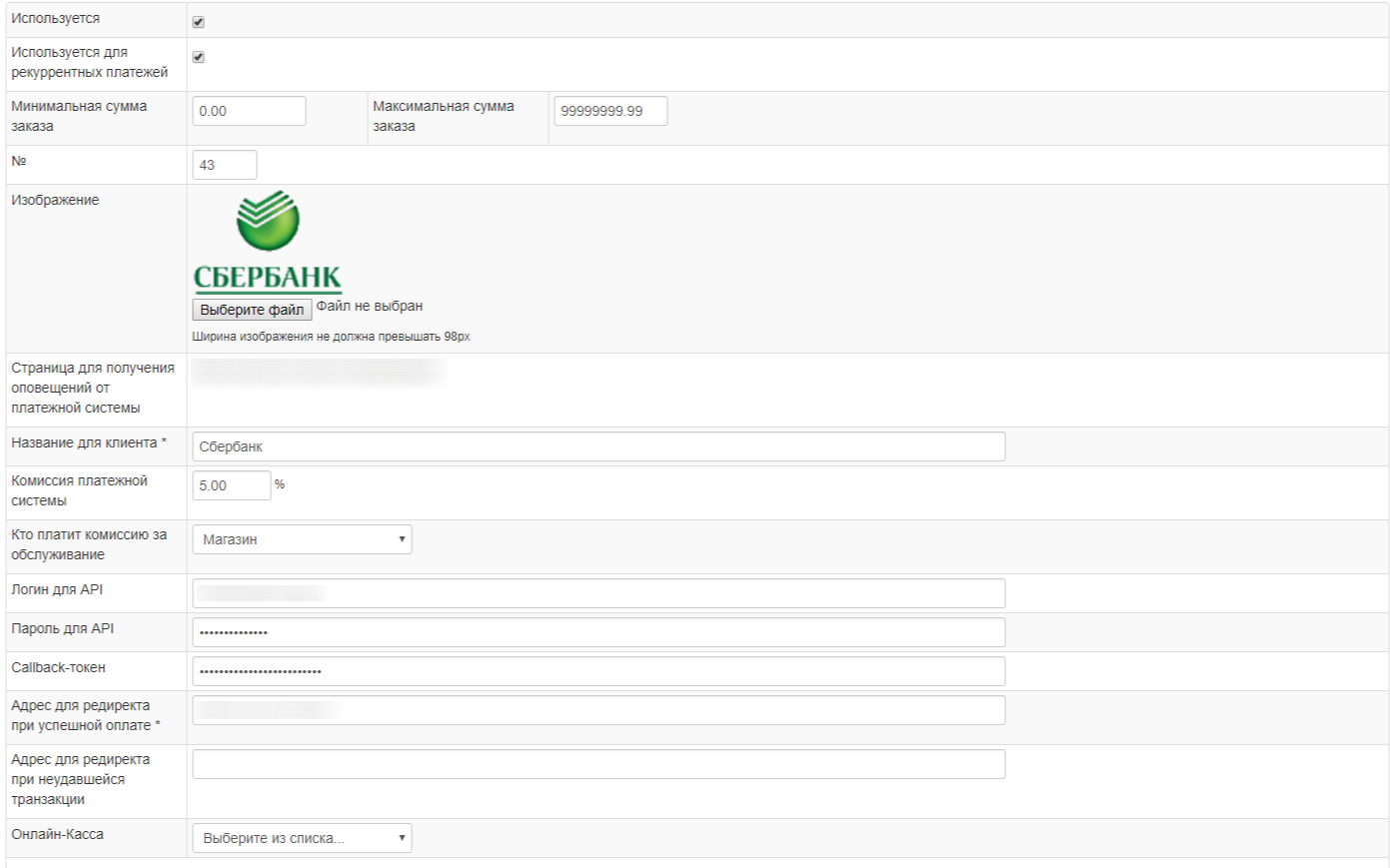Open the "Магазин" commission payer dropdown
Image resolution: width=1390 pixels, height=868 pixels.
[x=301, y=539]
